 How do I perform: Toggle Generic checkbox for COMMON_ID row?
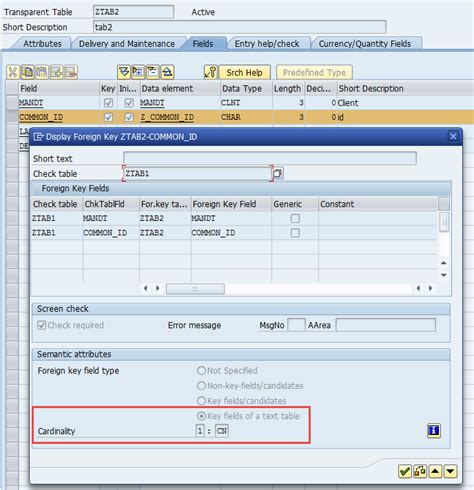click(295, 233)
